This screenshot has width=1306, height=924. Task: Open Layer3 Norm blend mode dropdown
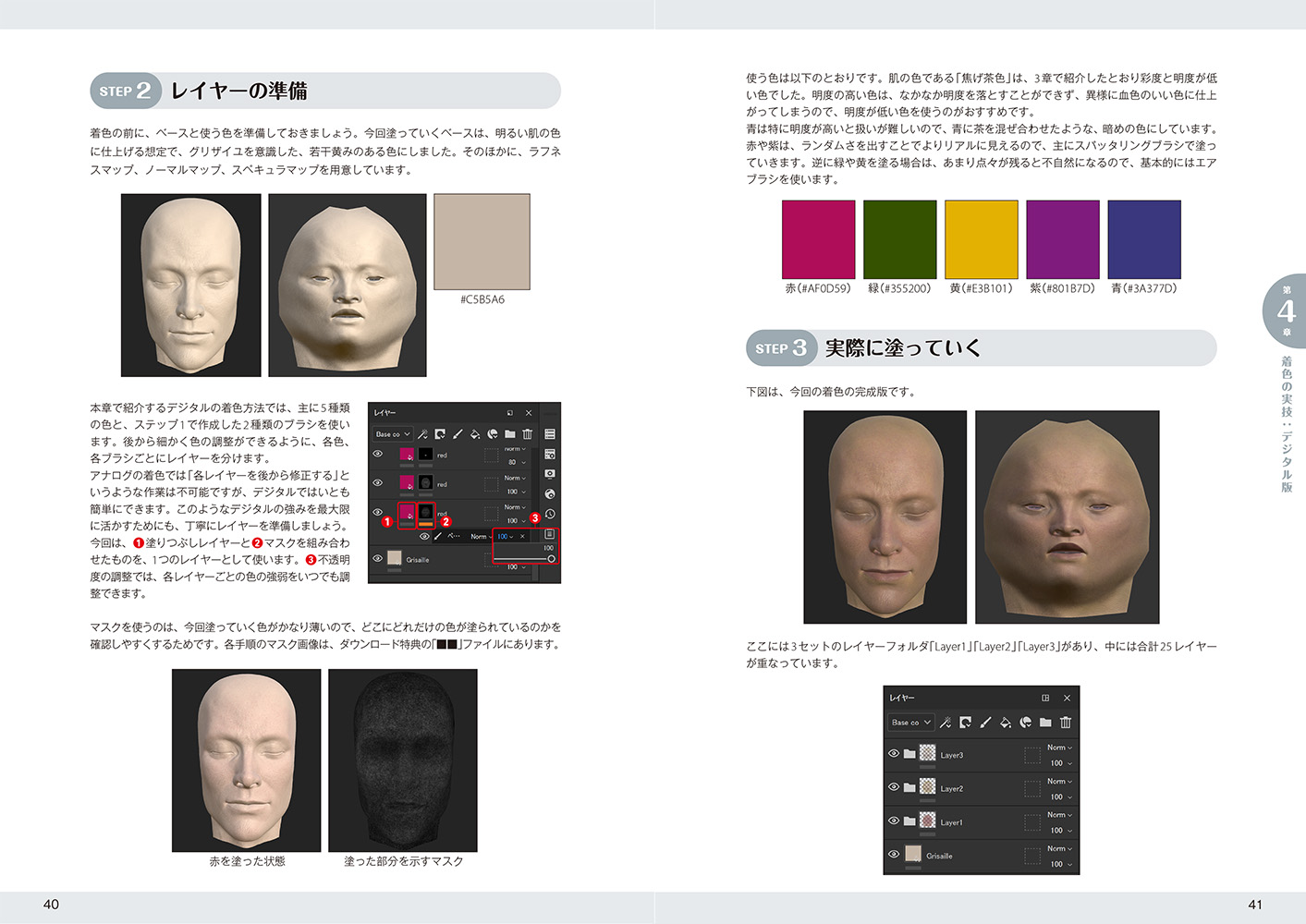click(x=1059, y=748)
